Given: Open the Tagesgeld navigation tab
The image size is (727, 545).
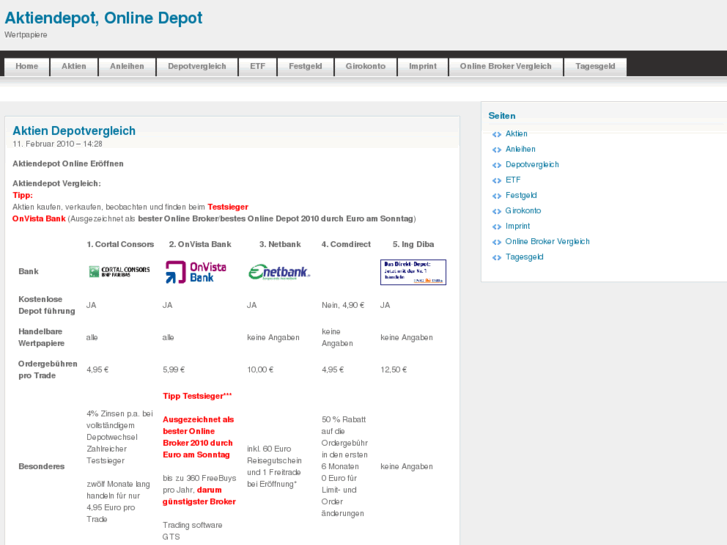Looking at the screenshot, I should coord(595,66).
